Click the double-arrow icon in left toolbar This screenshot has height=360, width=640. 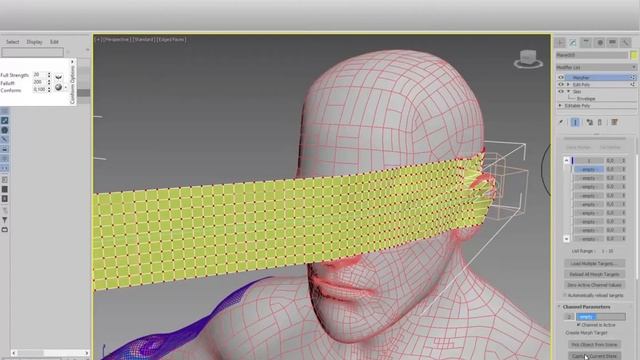[4, 168]
